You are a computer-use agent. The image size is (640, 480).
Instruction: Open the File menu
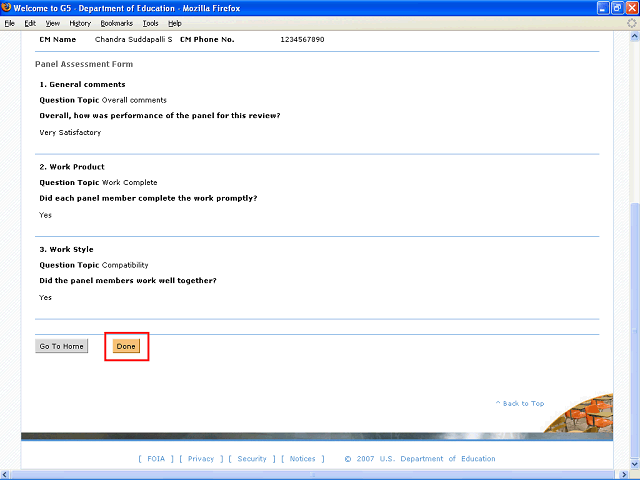point(9,24)
